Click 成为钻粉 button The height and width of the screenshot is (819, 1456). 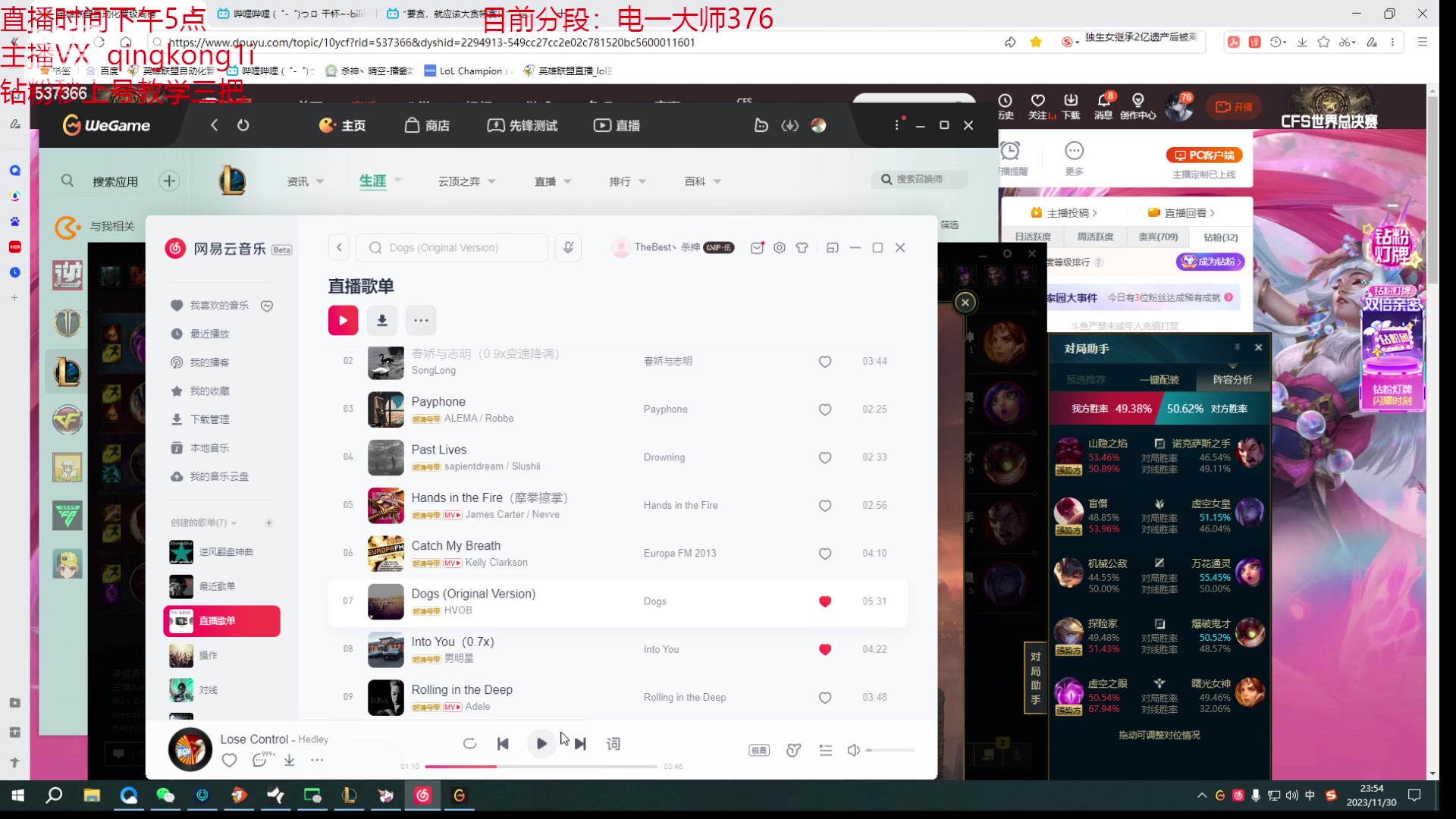[1210, 262]
